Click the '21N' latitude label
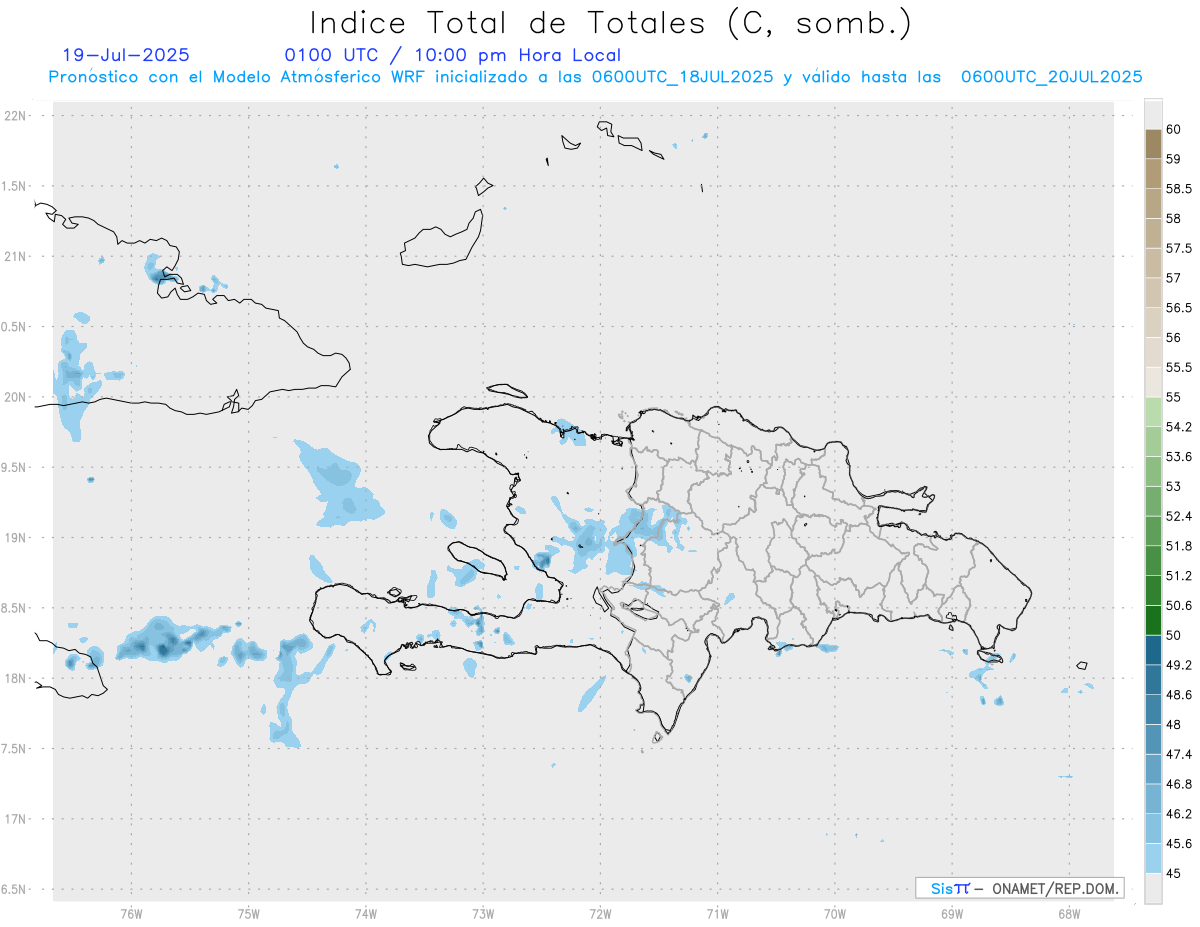 [x=16, y=257]
